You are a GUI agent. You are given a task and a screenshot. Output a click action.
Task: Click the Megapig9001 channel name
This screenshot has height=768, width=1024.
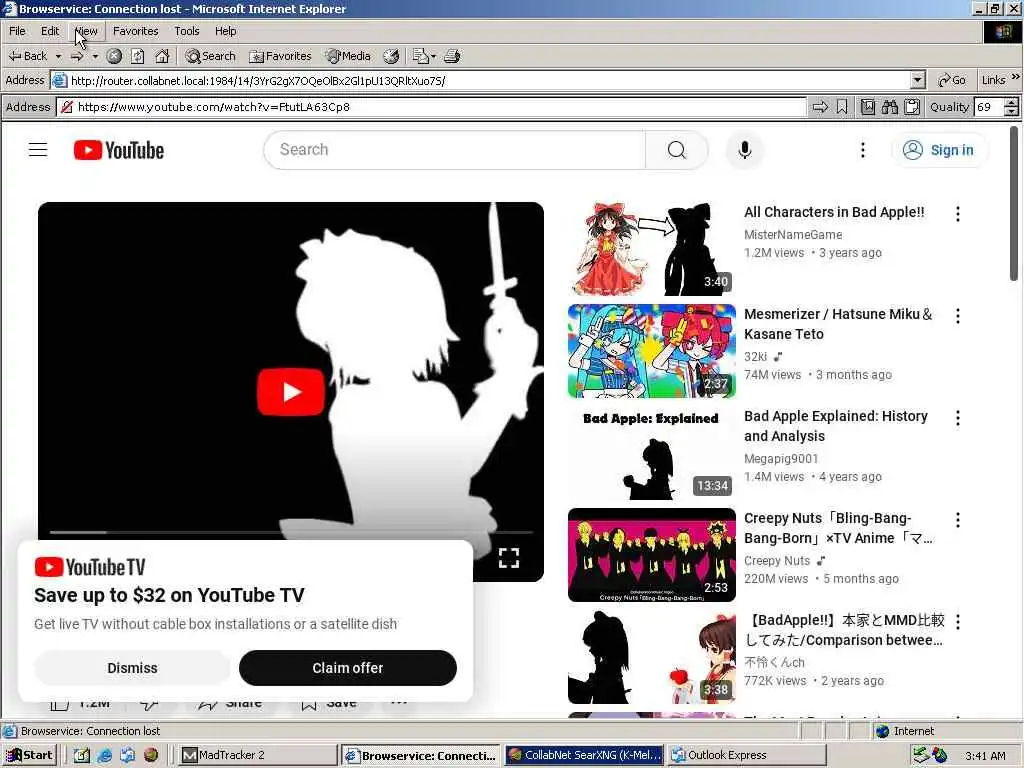[781, 458]
